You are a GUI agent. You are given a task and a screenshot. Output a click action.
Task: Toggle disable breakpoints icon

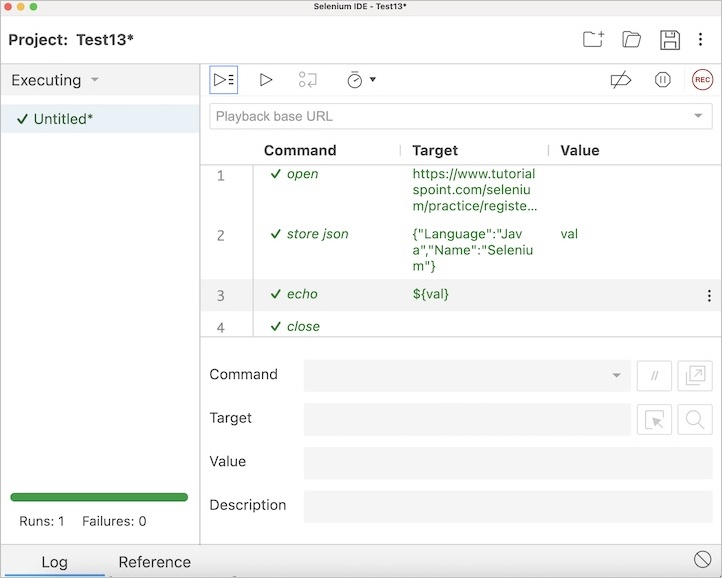point(621,80)
